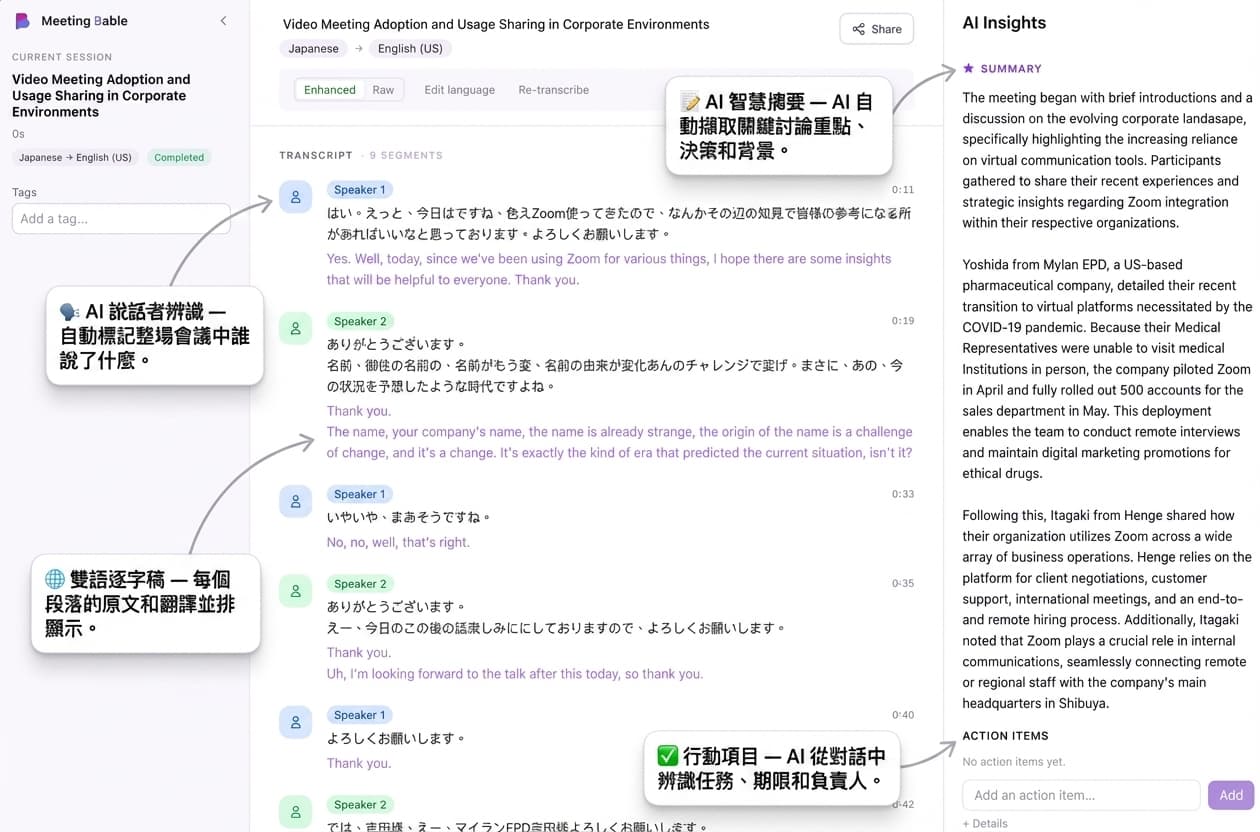Switch transcript view to Raw mode

pyautogui.click(x=383, y=89)
